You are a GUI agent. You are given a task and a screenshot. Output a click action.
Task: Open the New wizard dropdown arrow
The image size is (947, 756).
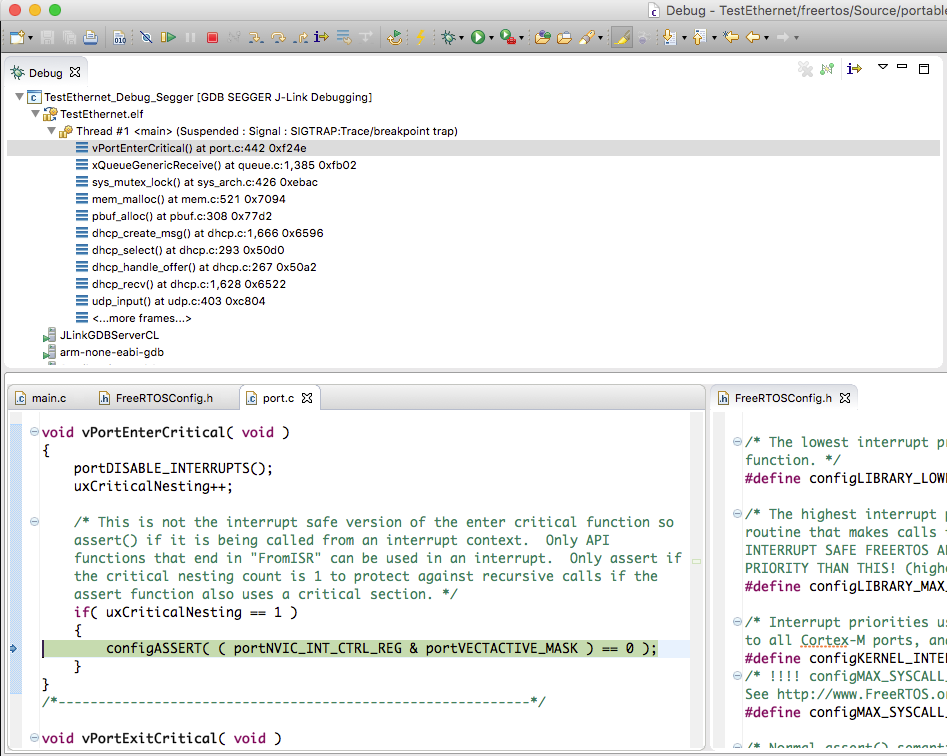pos(30,38)
